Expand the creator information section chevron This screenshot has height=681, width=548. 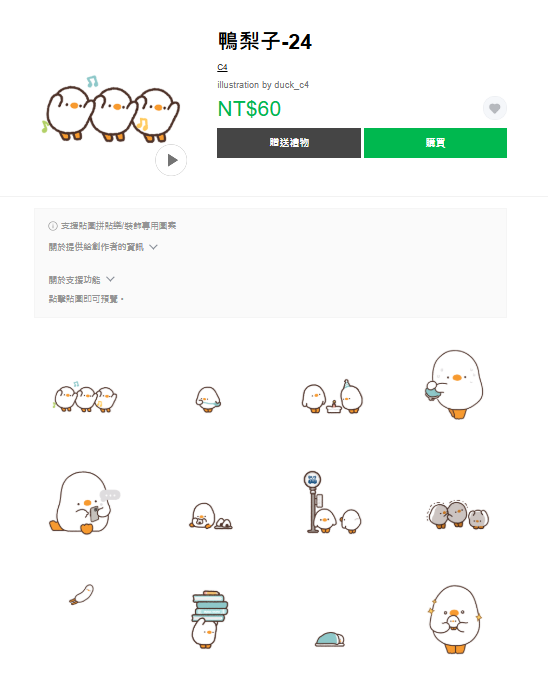click(x=153, y=247)
